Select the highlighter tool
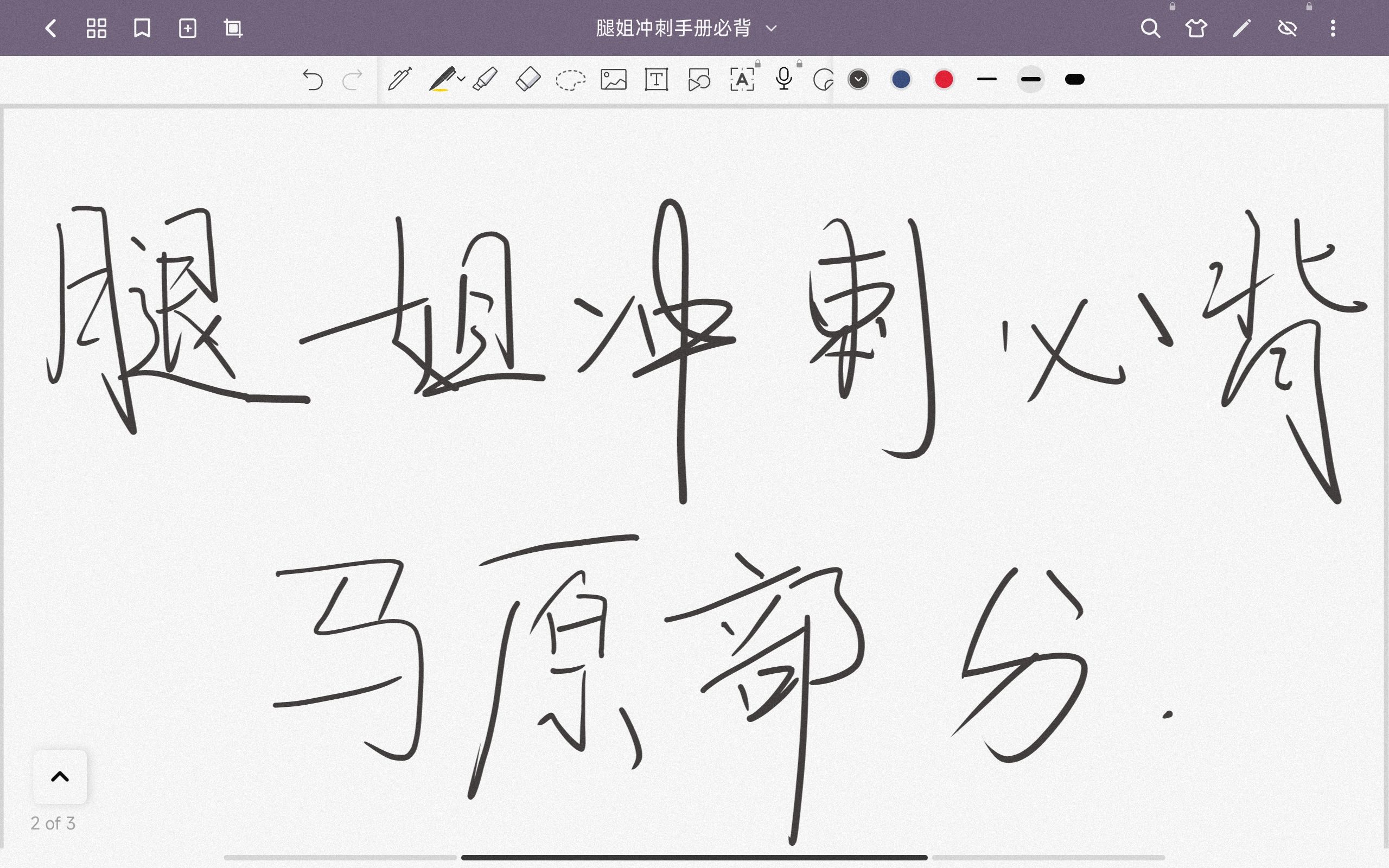The width and height of the screenshot is (1389, 868). [485, 79]
